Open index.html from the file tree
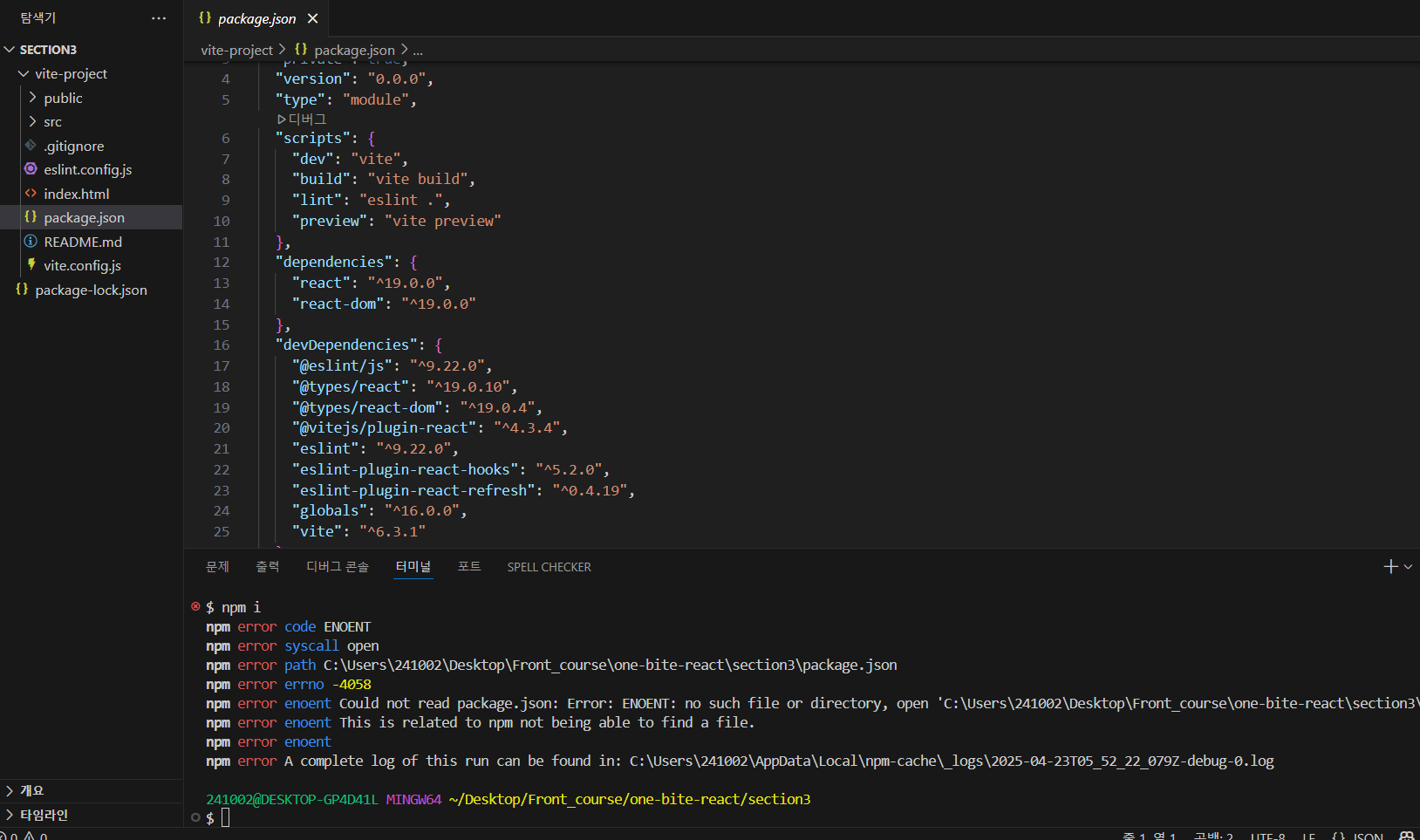The width and height of the screenshot is (1420, 840). click(x=77, y=194)
